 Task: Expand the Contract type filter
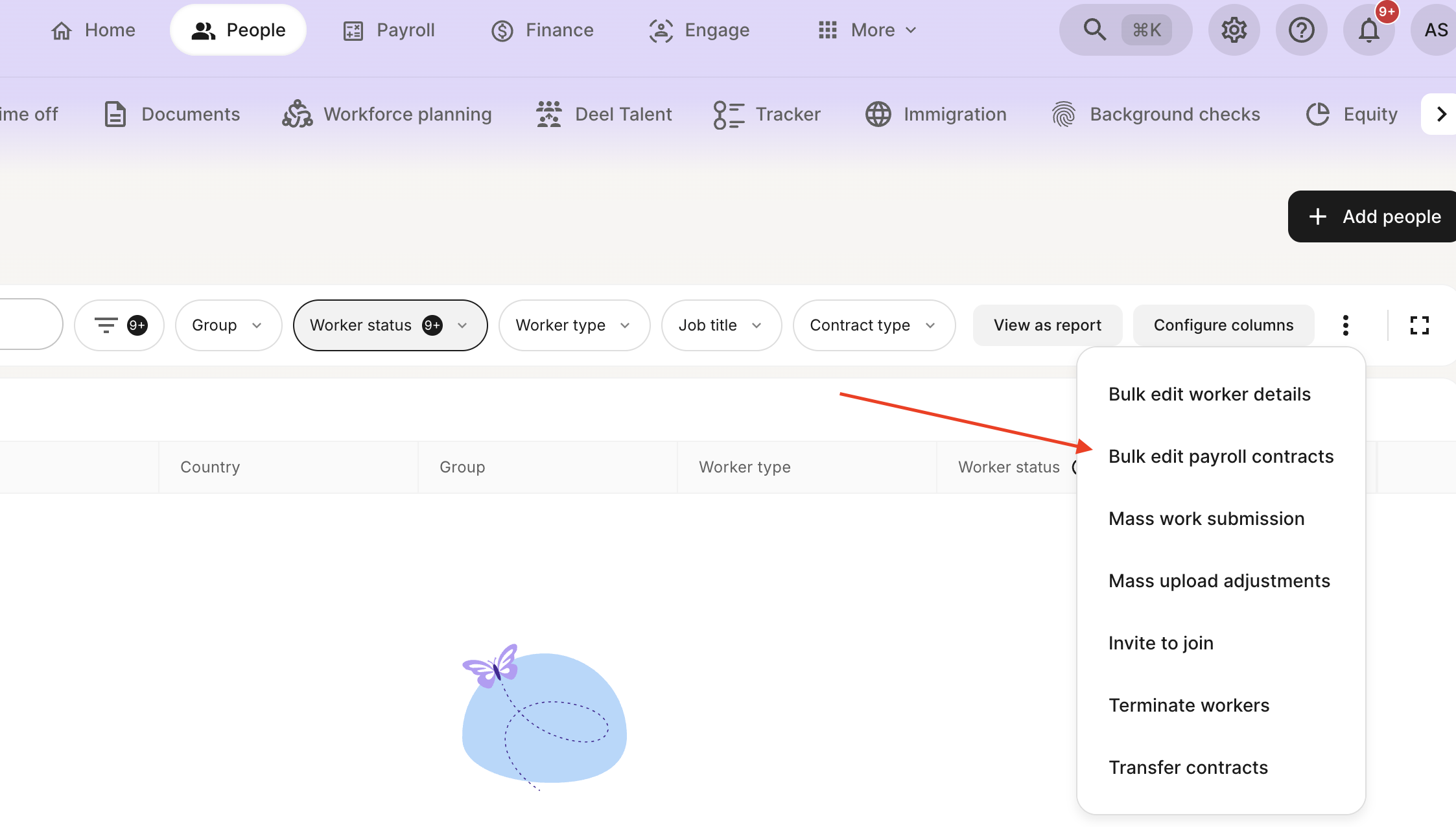pyautogui.click(x=873, y=325)
